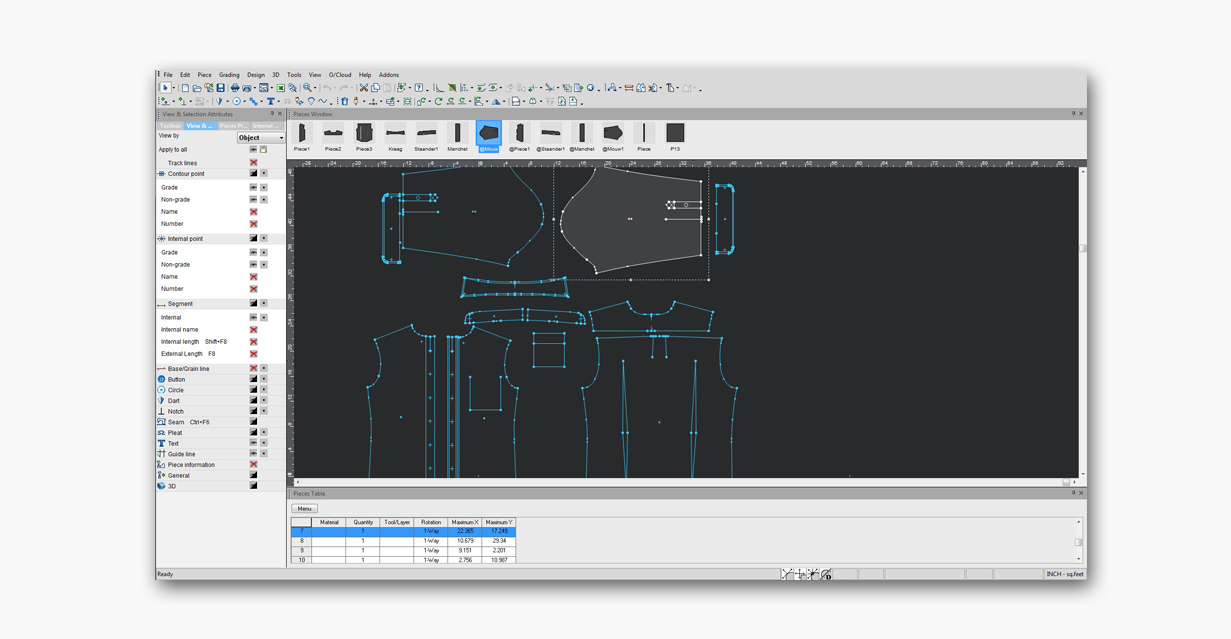Open the Contour point options dropdown
Image resolution: width=1231 pixels, height=639 pixels.
coord(264,174)
